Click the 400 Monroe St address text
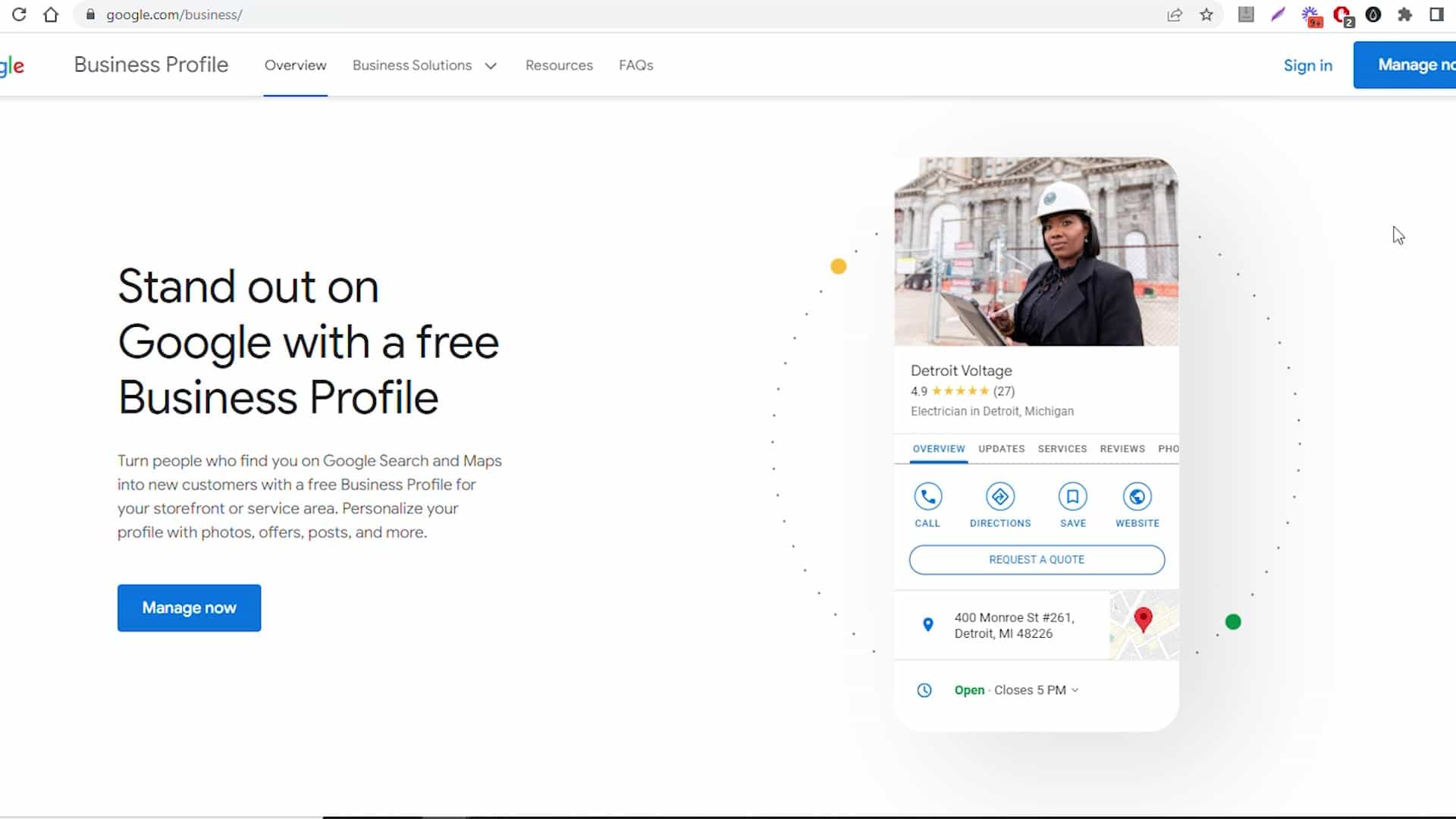Image resolution: width=1456 pixels, height=819 pixels. pos(1014,626)
